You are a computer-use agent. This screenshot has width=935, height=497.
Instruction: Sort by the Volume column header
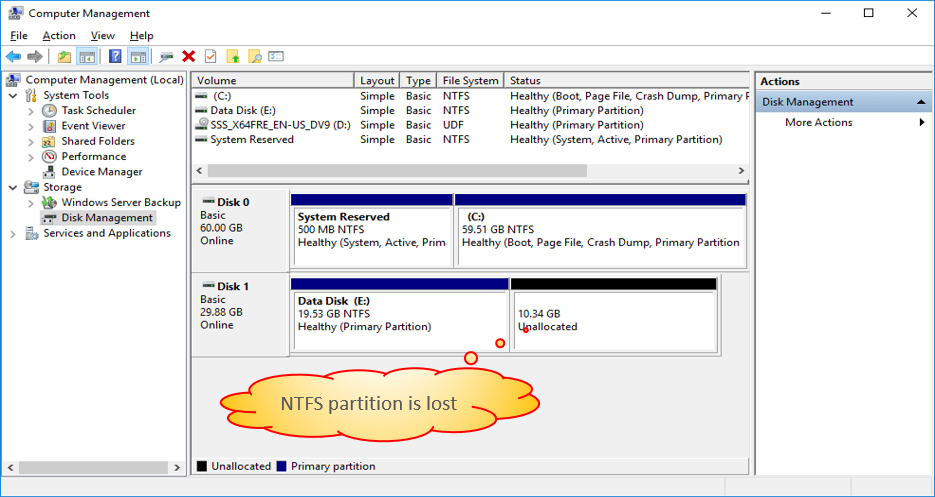[x=274, y=81]
